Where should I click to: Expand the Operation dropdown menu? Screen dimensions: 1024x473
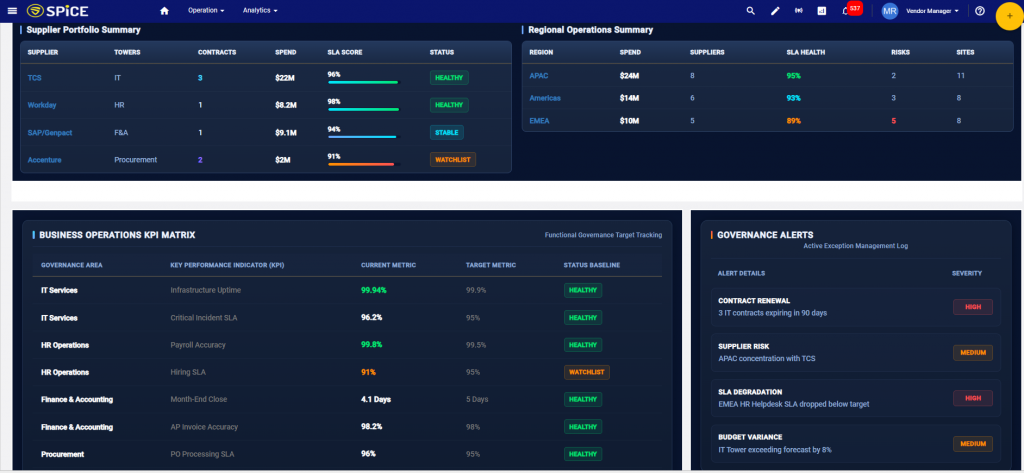206,10
